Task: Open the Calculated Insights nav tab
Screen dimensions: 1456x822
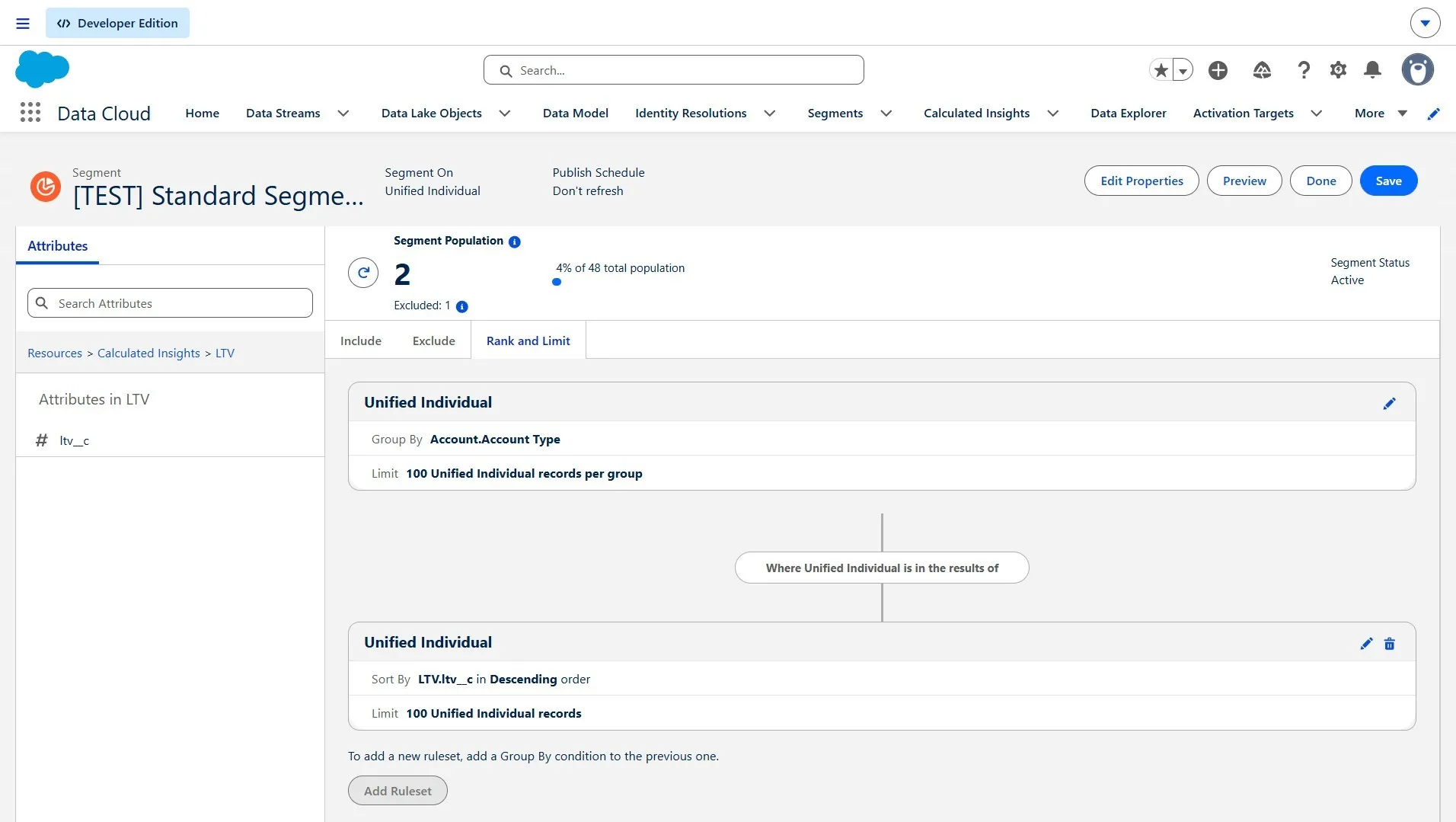Action: [976, 114]
